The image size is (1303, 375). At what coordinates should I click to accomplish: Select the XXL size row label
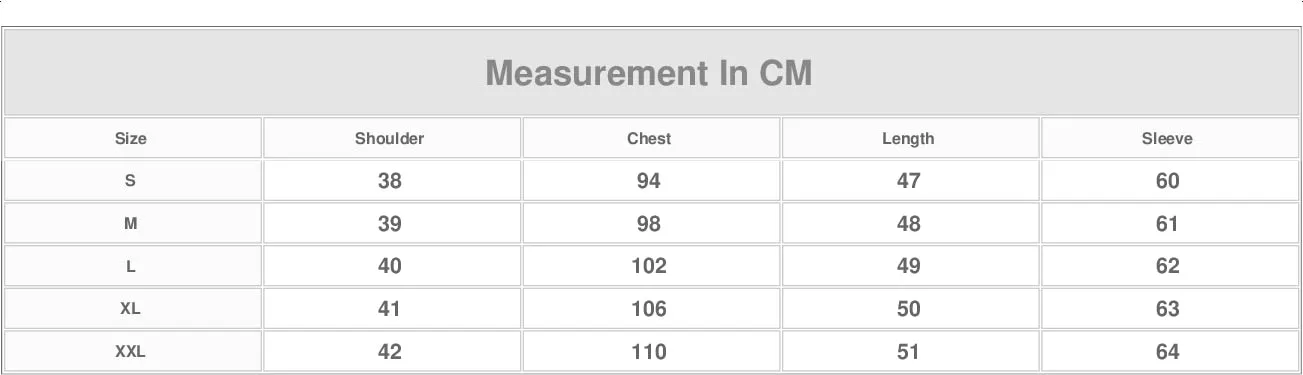(130, 351)
